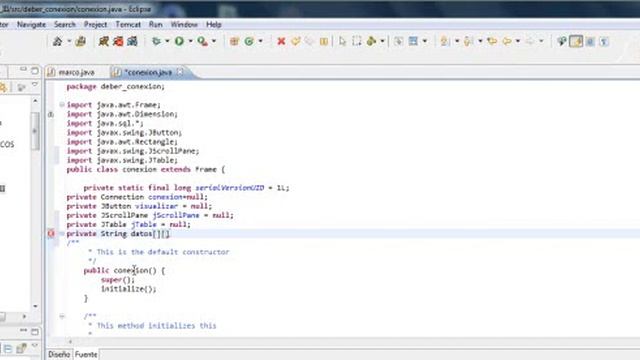Collapse the import statements fold
The width and height of the screenshot is (640, 360).
pyautogui.click(x=62, y=105)
